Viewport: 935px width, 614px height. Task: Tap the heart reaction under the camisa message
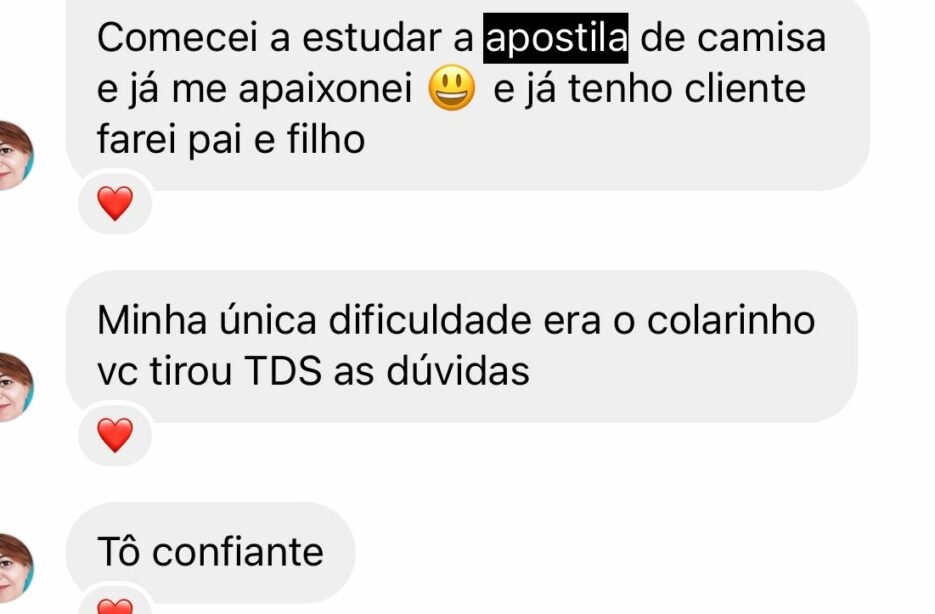coord(115,203)
